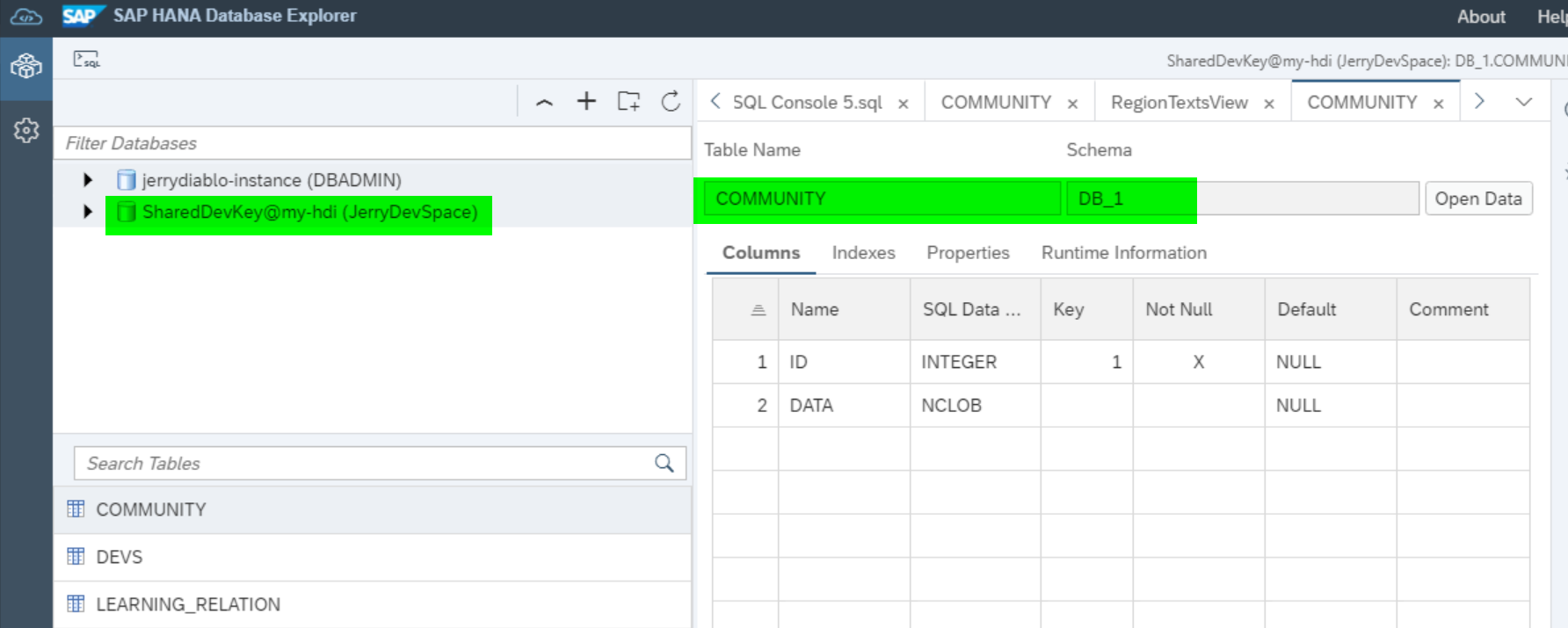
Task: Click the Key column header
Action: [x=1087, y=309]
